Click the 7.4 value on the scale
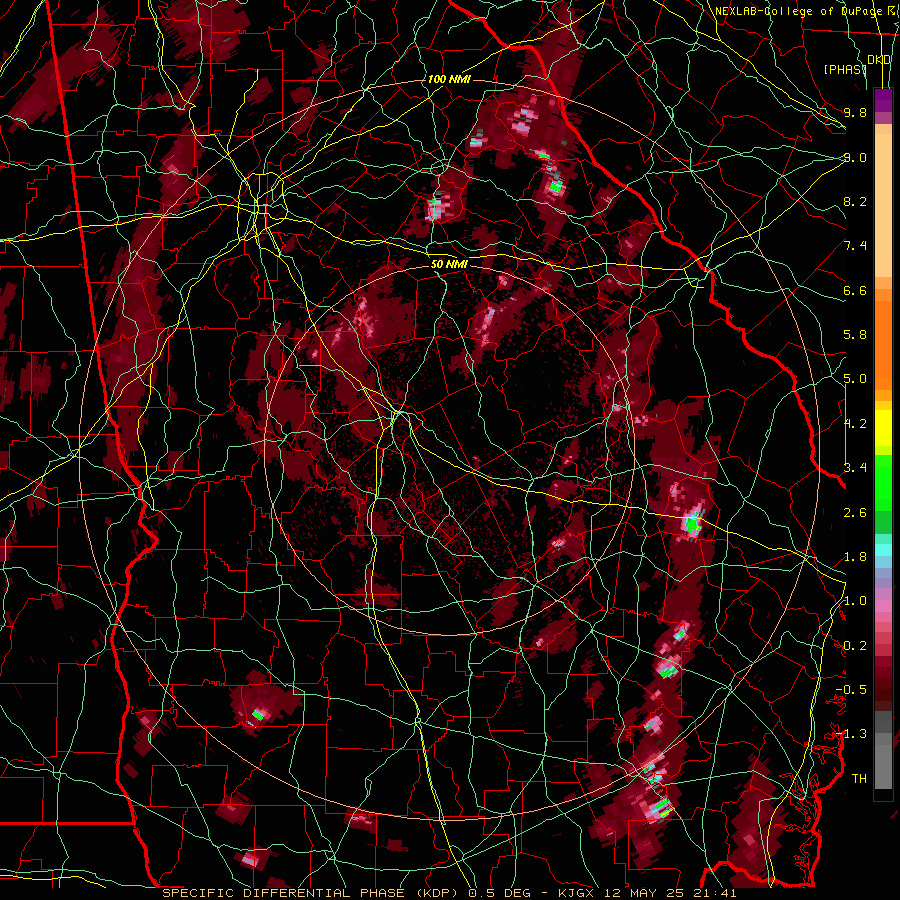 click(855, 246)
